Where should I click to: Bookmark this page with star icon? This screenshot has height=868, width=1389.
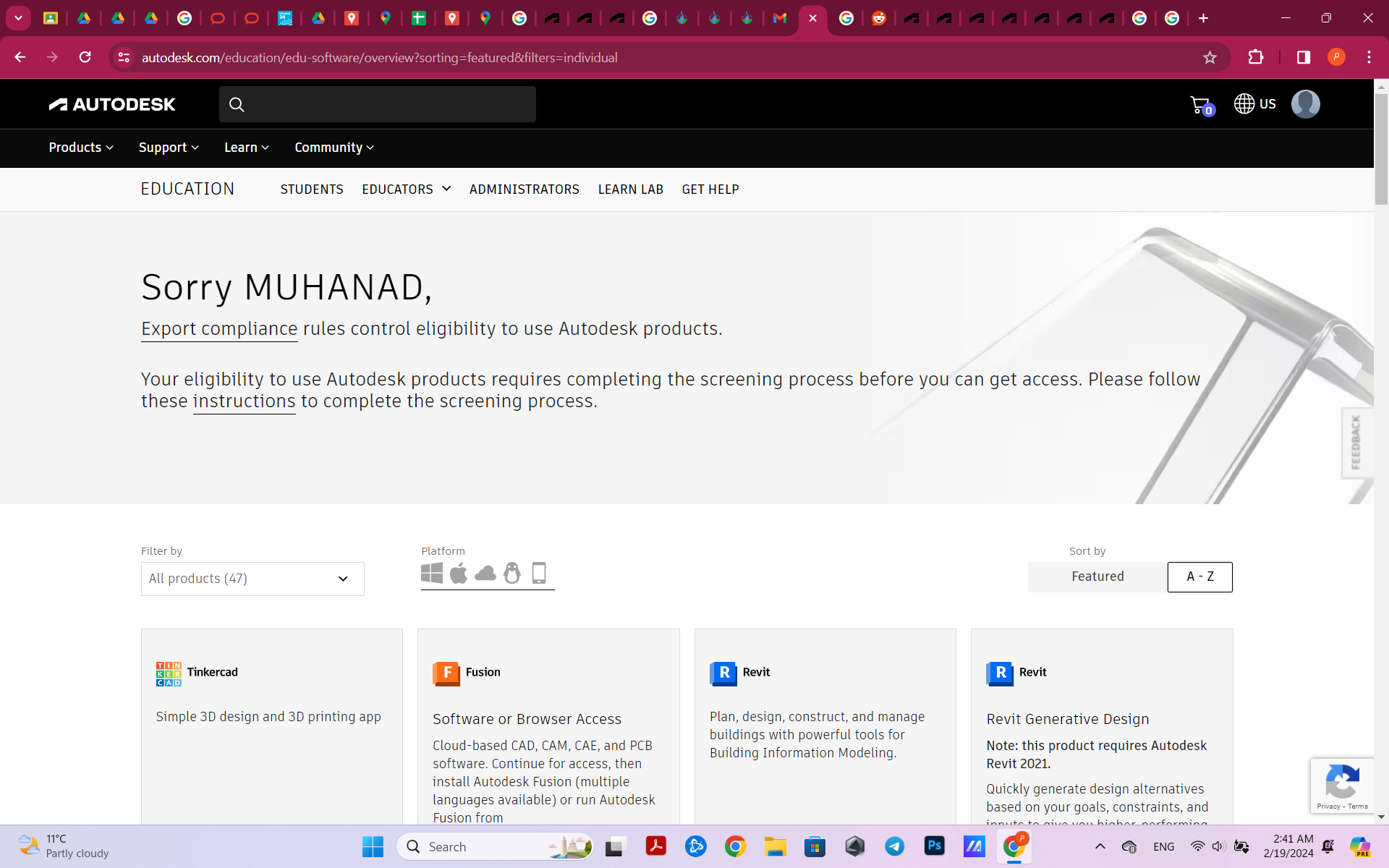coord(1210,58)
